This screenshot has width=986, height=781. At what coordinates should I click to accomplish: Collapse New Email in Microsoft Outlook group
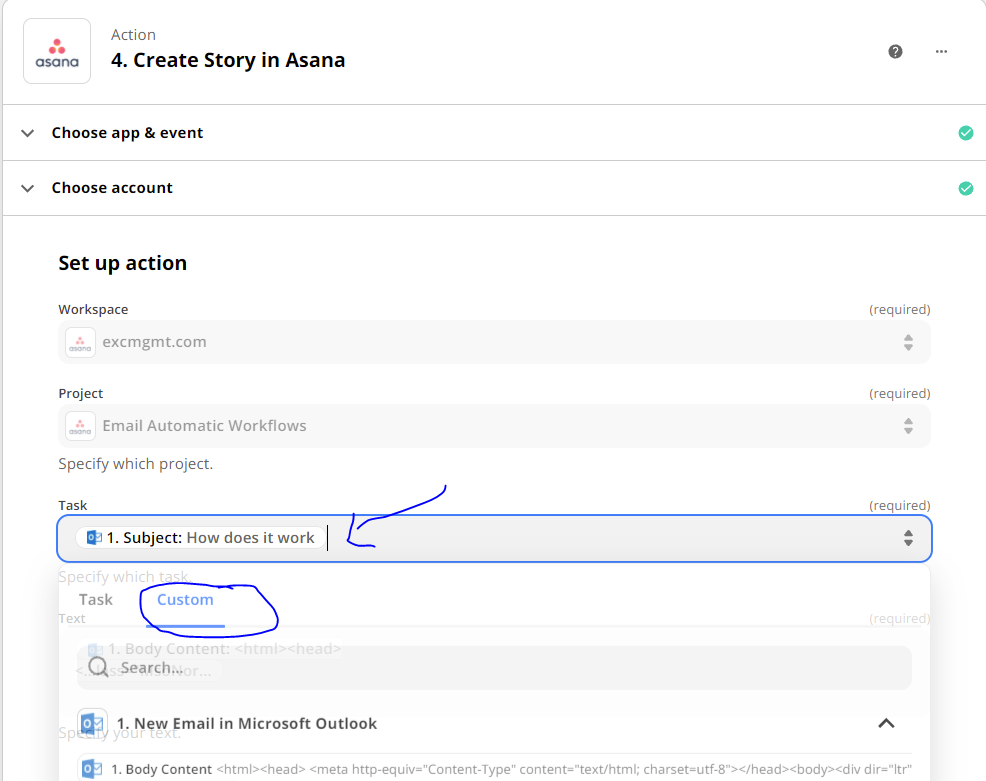click(886, 723)
